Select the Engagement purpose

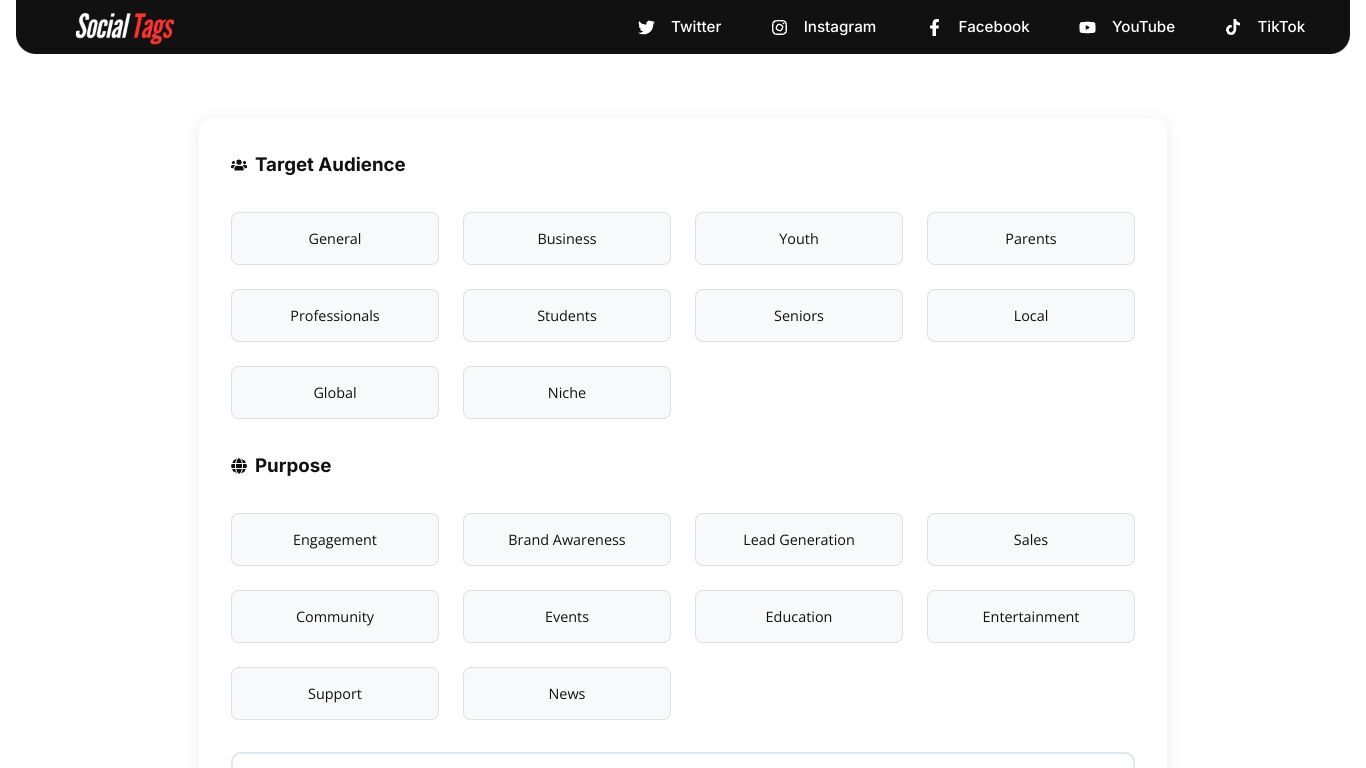335,539
